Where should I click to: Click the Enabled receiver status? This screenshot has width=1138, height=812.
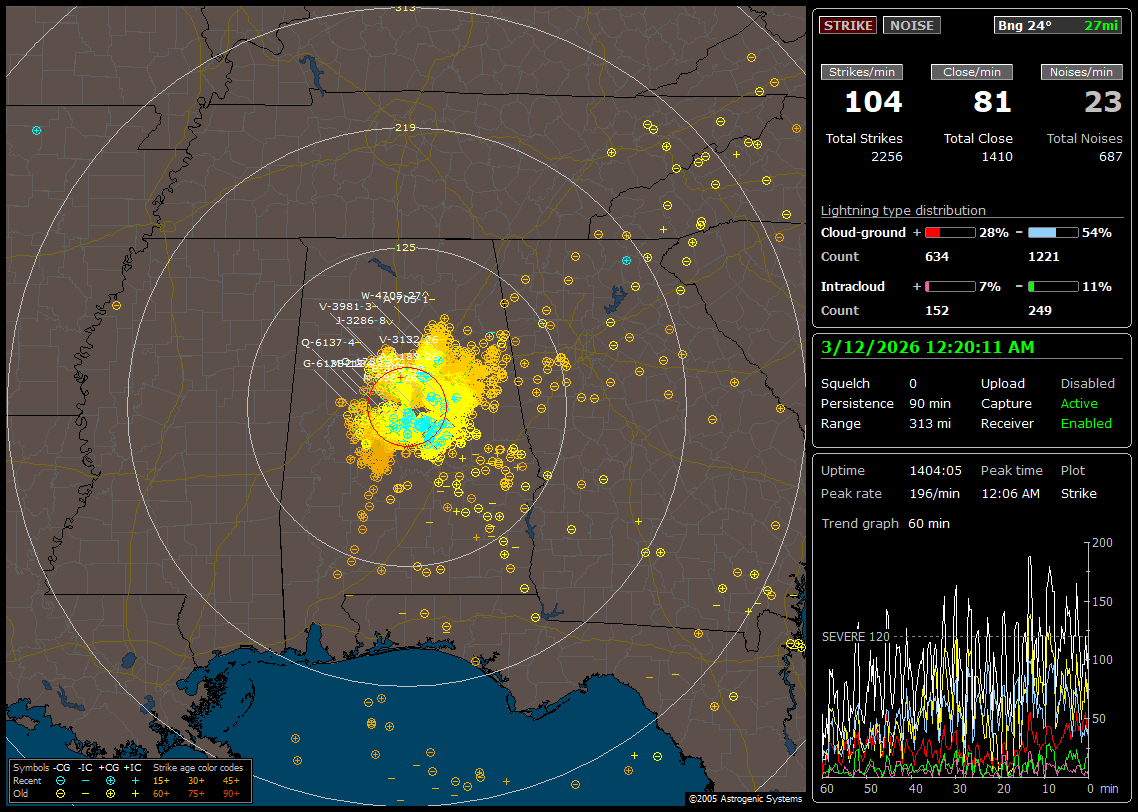[1086, 424]
